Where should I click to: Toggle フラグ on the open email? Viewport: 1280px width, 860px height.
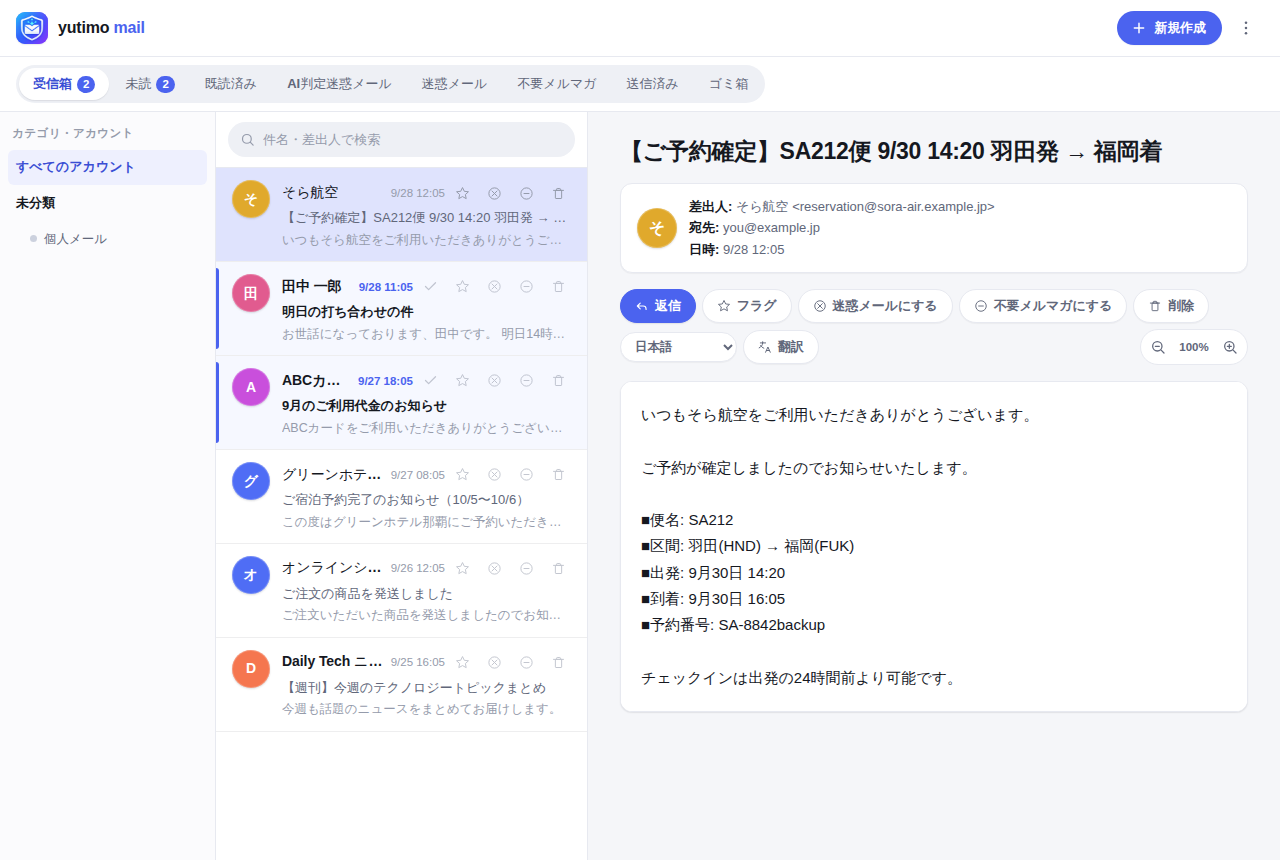pos(747,306)
